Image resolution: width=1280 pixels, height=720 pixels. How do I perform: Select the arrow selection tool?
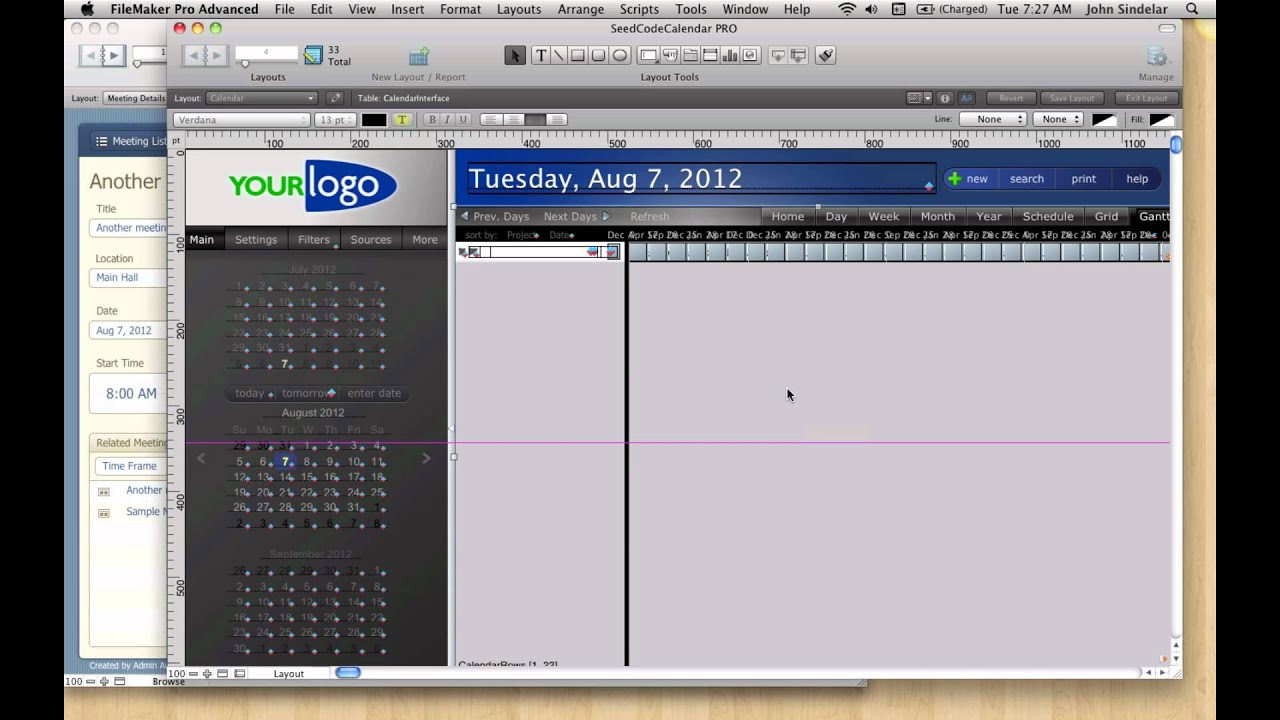pos(515,56)
